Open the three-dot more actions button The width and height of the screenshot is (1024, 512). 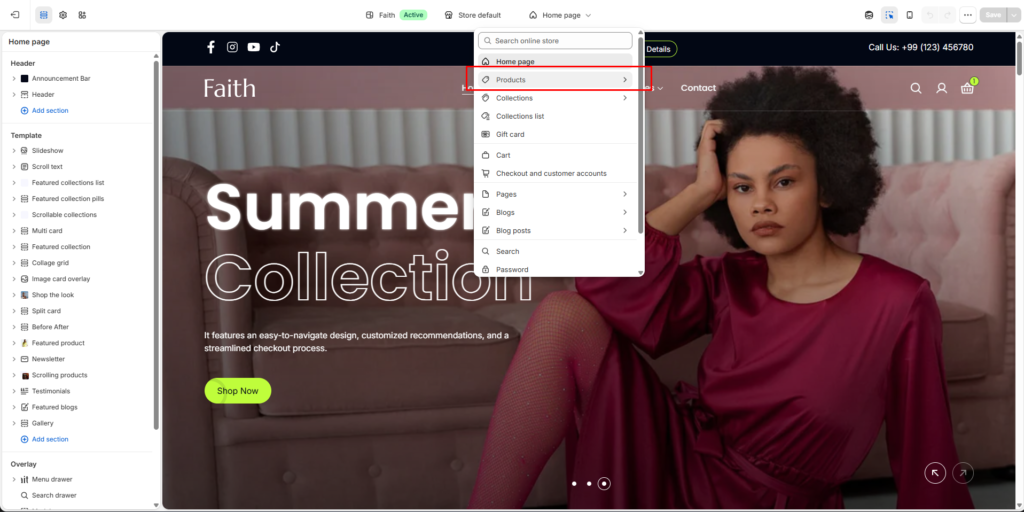(968, 14)
